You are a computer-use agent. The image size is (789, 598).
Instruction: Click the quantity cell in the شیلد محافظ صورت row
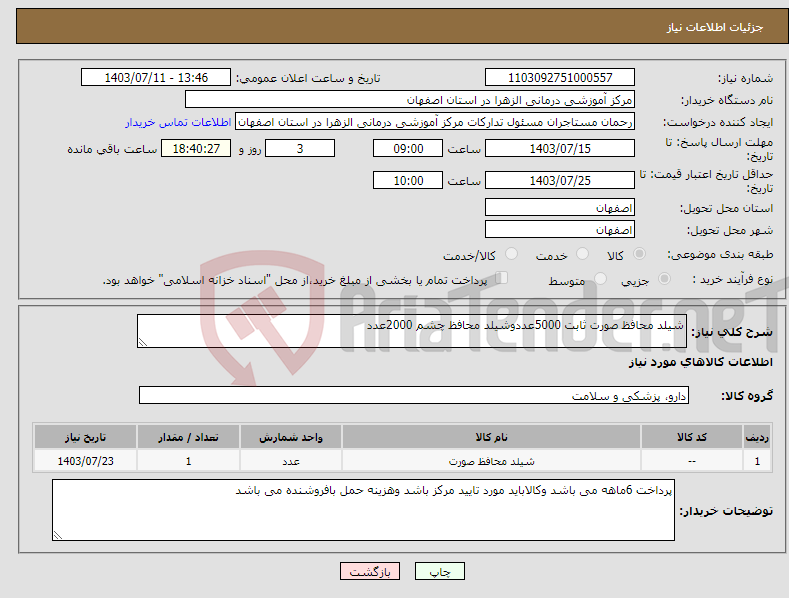click(188, 461)
